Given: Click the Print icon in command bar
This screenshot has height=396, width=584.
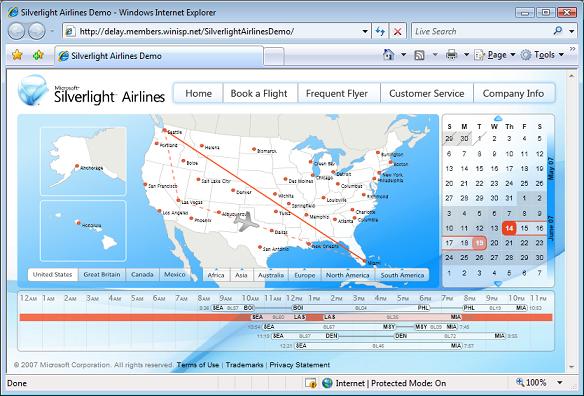Looking at the screenshot, I should pyautogui.click(x=451, y=55).
